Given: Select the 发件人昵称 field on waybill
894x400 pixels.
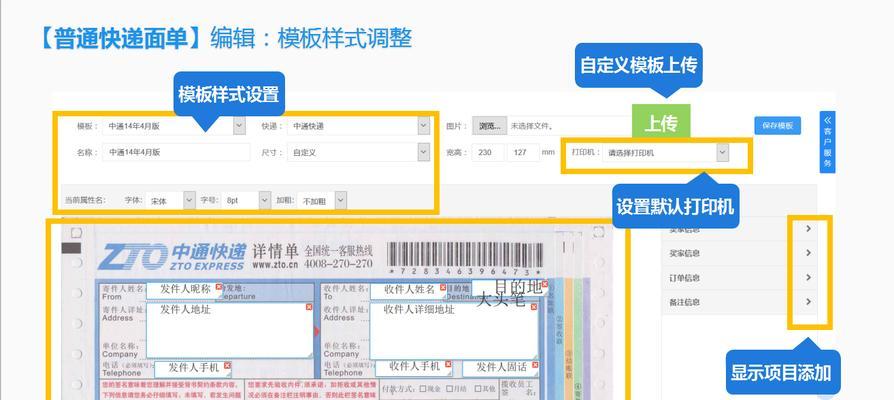Looking at the screenshot, I should [x=185, y=290].
